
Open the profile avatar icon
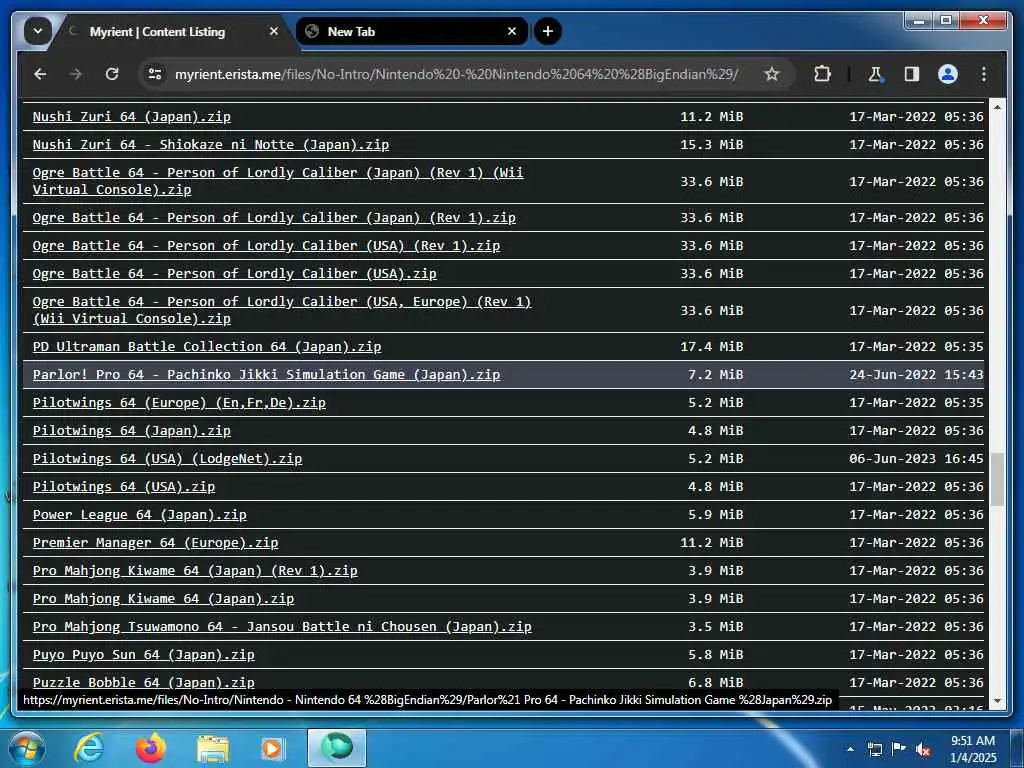pyautogui.click(x=948, y=74)
